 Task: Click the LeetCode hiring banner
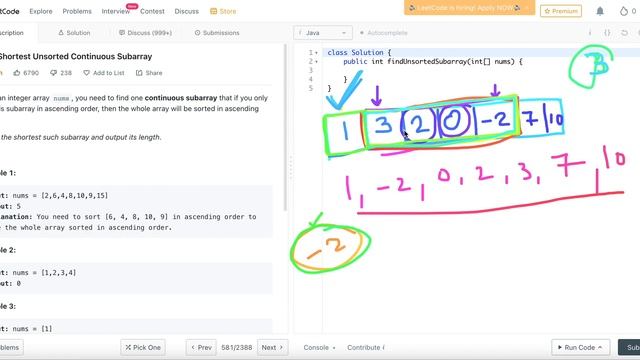[x=469, y=8]
